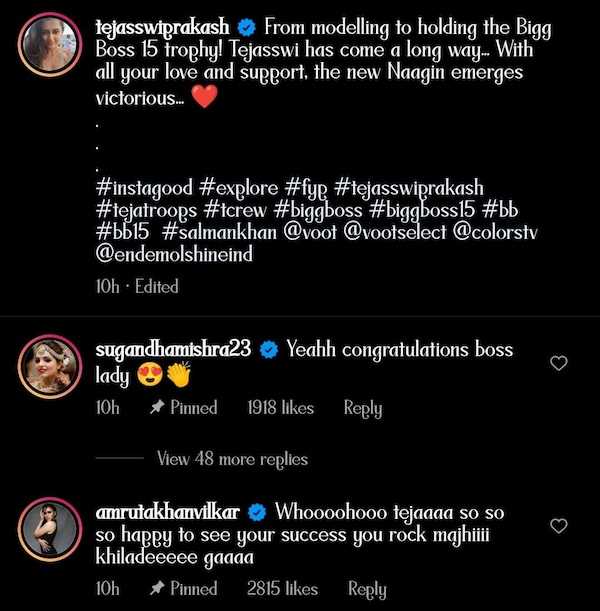Open amrutakhanvilkar's profile avatar
This screenshot has width=600, height=611.
pos(48,530)
